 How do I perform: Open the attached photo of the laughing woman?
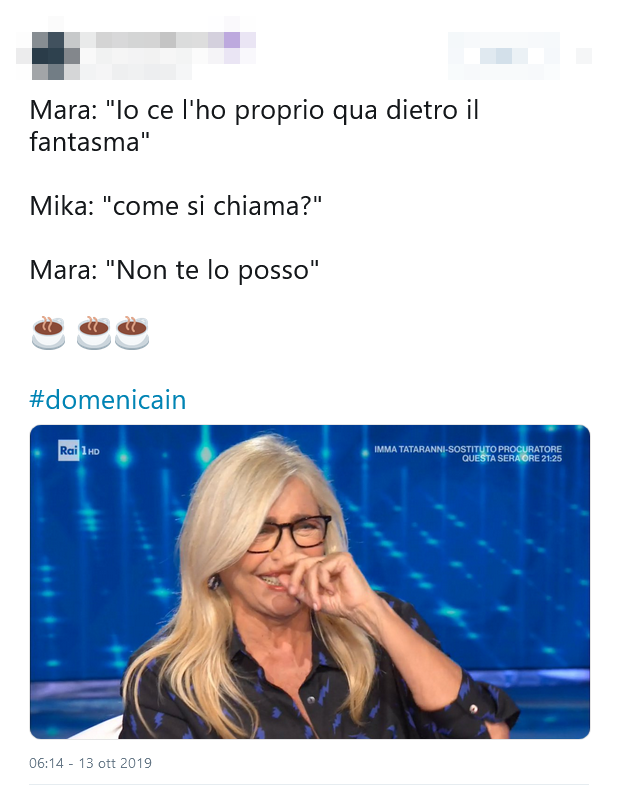tap(310, 582)
